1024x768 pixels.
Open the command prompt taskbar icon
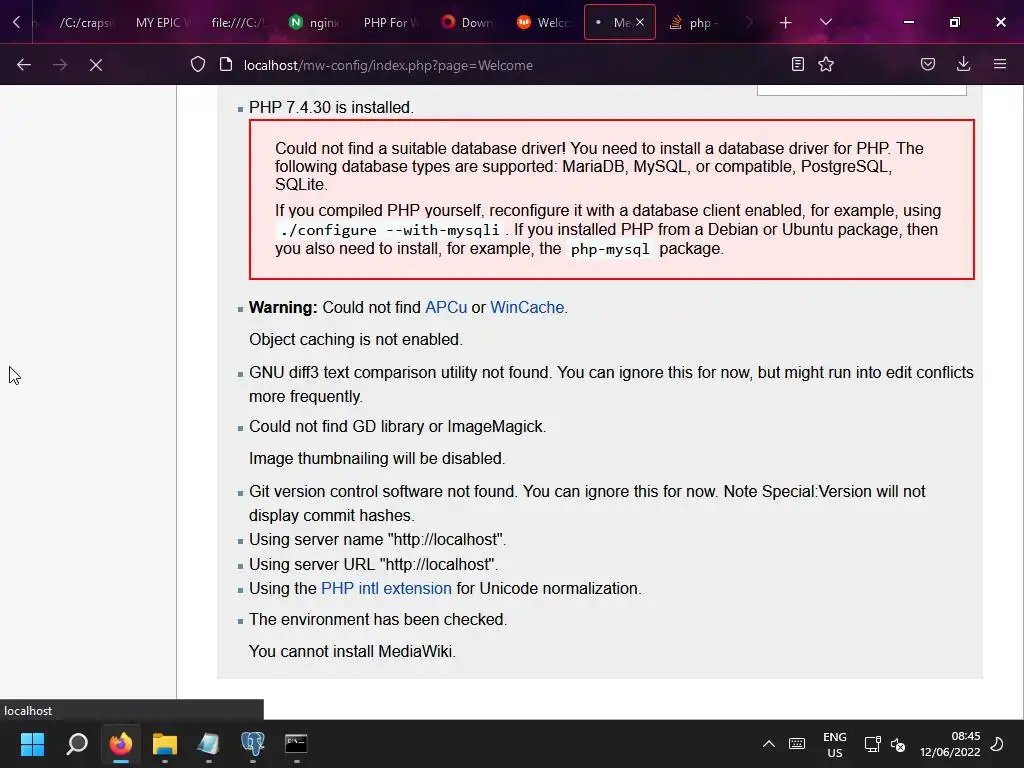click(296, 744)
